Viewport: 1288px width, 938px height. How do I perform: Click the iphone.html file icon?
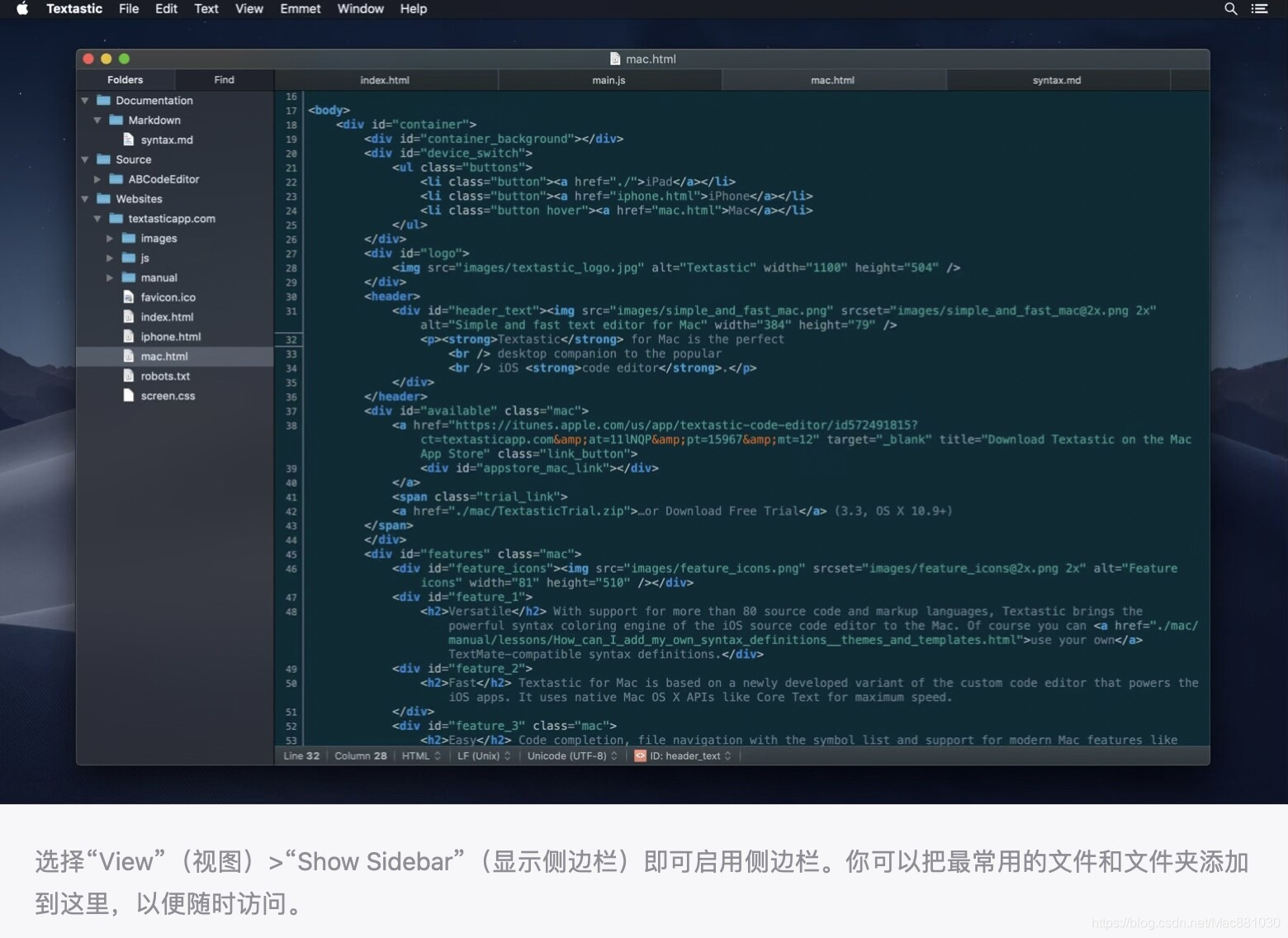point(128,337)
